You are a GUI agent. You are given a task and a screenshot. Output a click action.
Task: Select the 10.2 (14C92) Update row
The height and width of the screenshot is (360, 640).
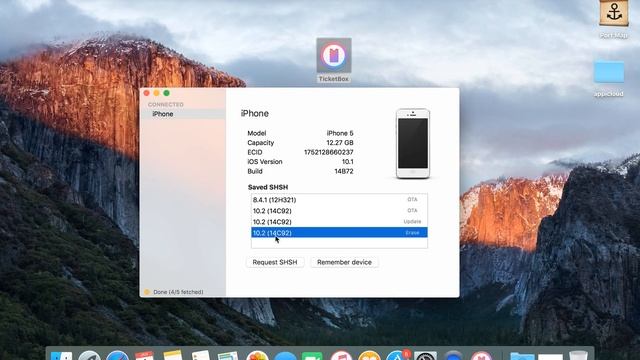click(x=339, y=222)
